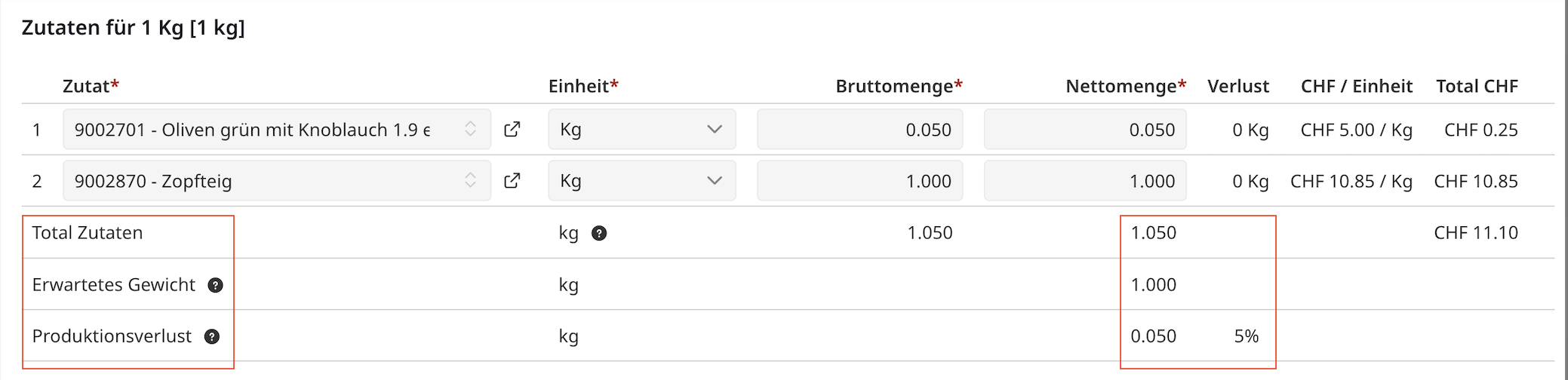Click Nettomenge field of Zopfteig row
This screenshot has height=380, width=1568.
1084,181
